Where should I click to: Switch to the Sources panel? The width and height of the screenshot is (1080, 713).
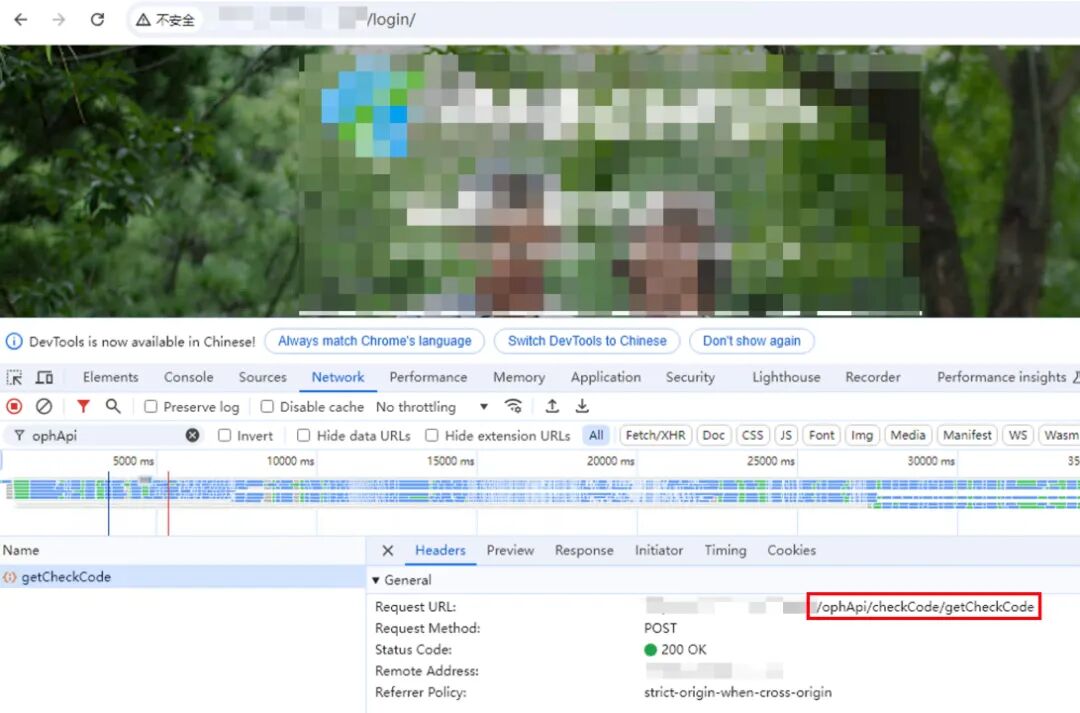262,377
